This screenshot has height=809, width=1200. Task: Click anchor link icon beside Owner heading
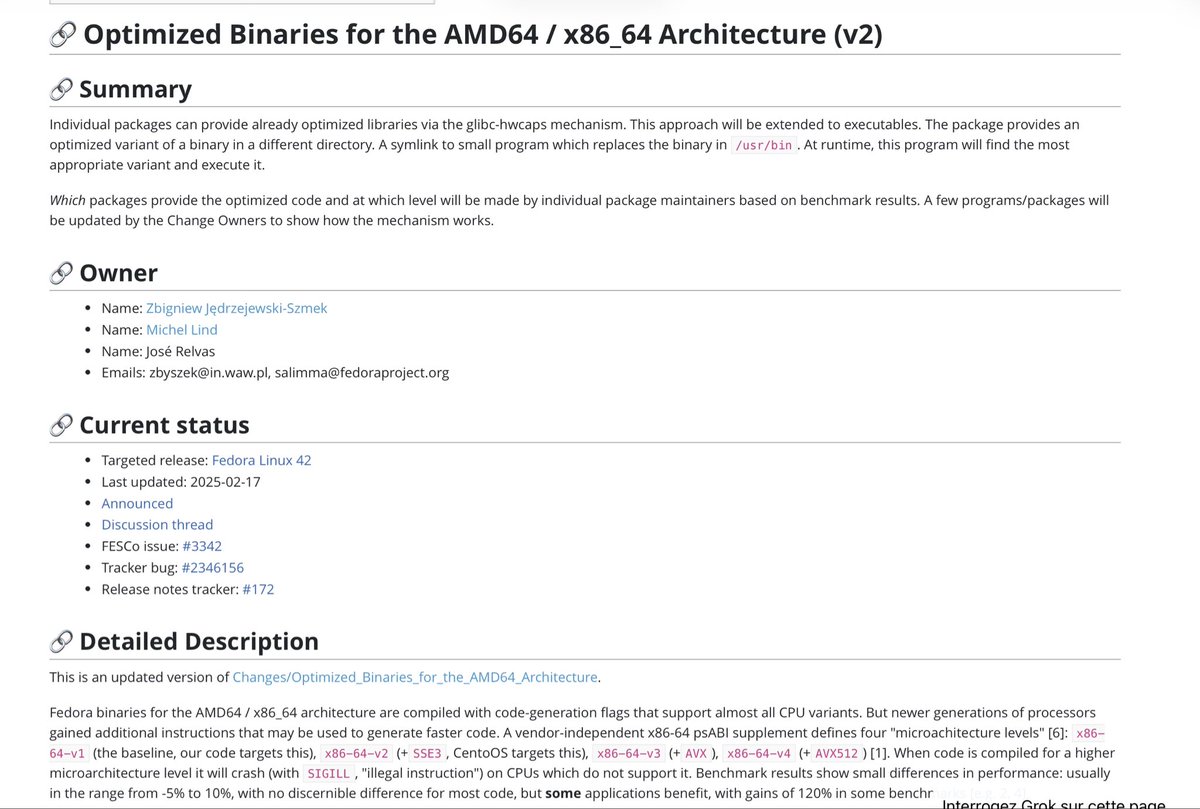(61, 273)
